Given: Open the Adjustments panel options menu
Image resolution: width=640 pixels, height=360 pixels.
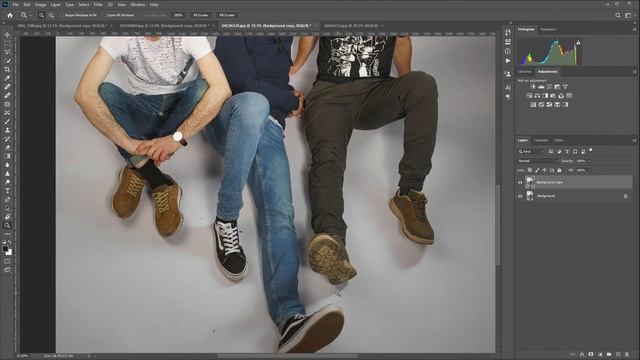Looking at the screenshot, I should [634, 71].
